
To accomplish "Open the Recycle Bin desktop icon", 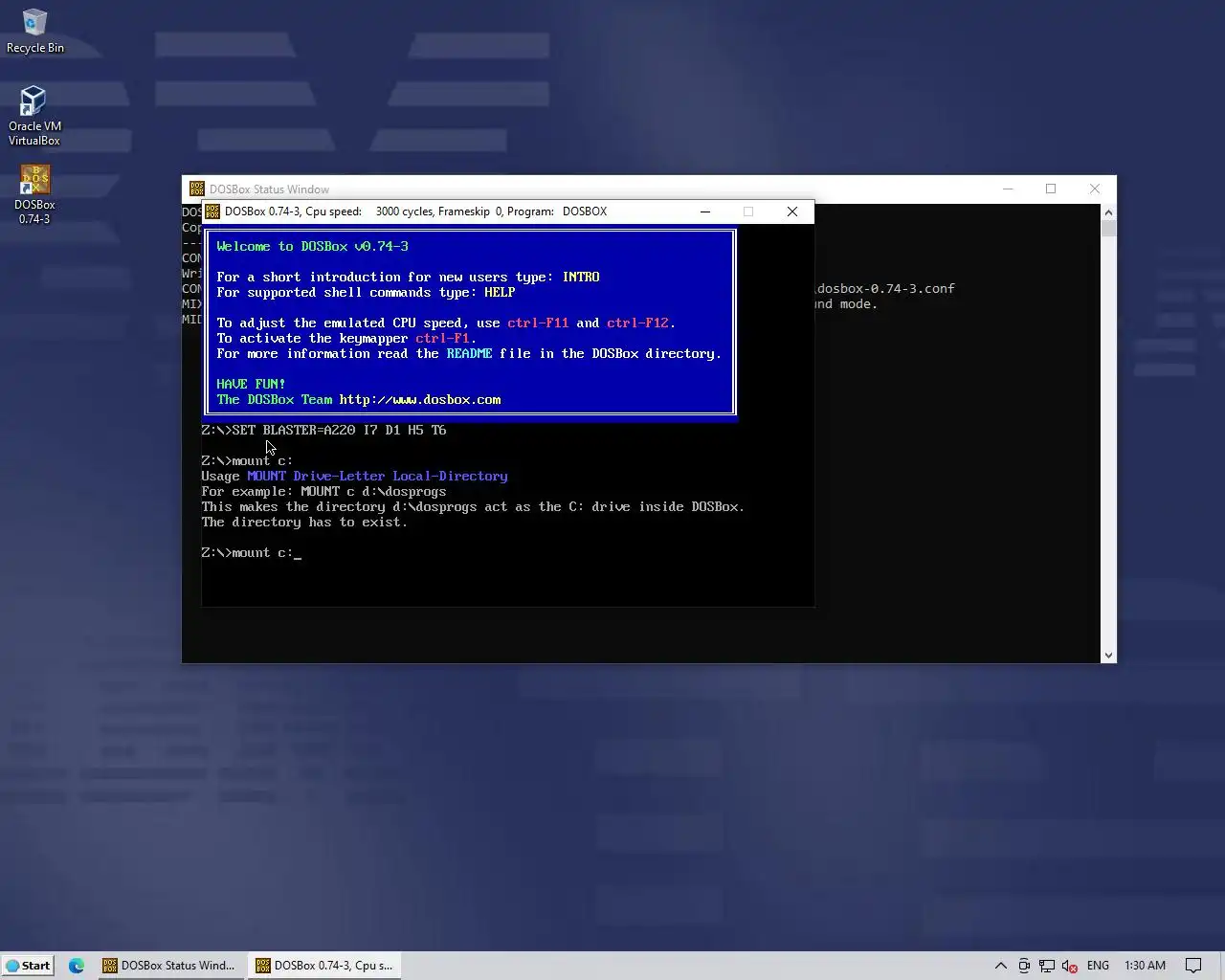I will tap(34, 32).
